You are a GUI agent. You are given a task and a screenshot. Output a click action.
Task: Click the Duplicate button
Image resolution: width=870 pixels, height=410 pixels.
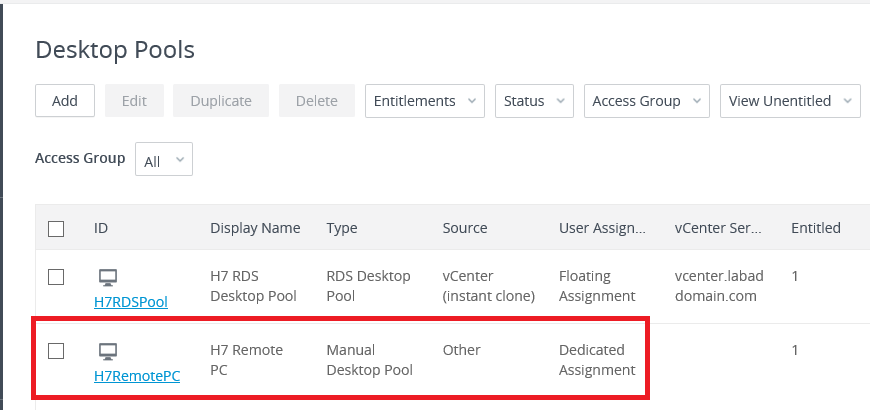(x=220, y=101)
